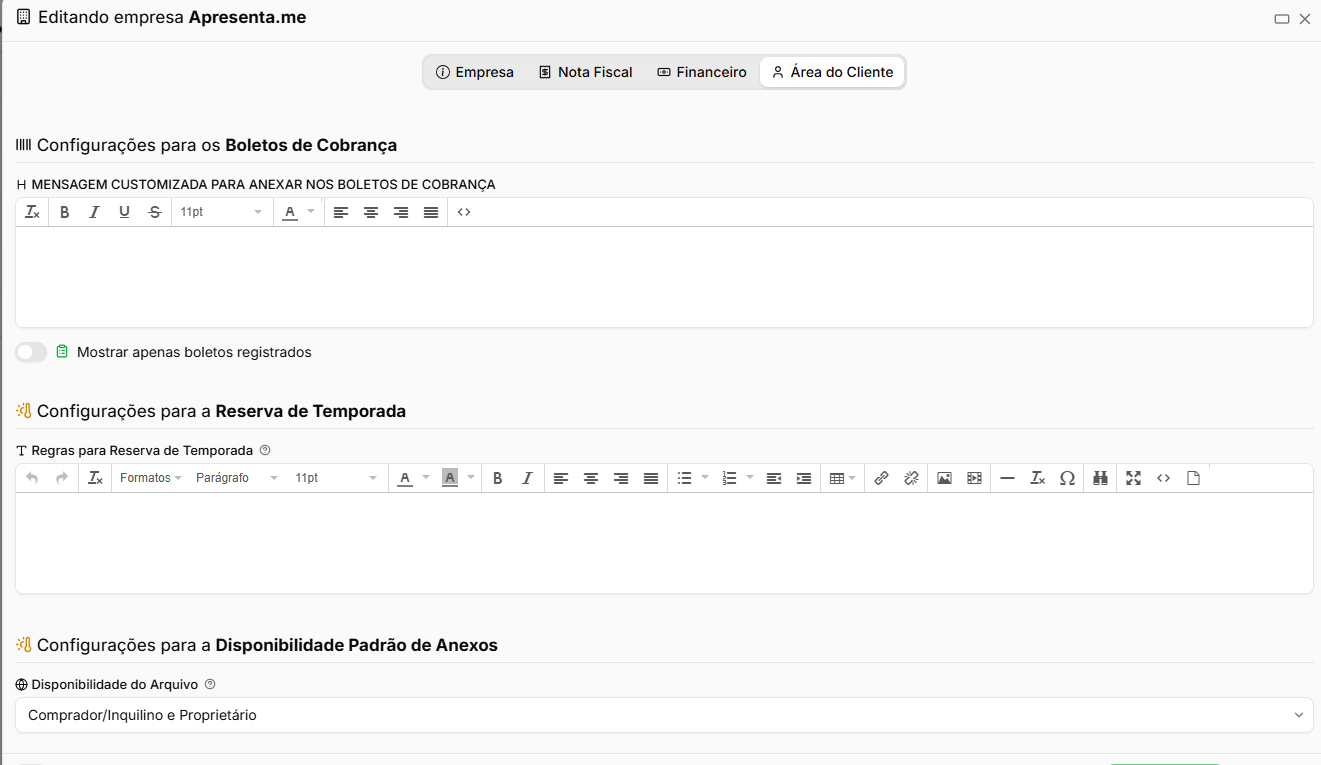The width and height of the screenshot is (1321, 765).
Task: Clear formatting in boleto message editor
Action: coord(32,212)
